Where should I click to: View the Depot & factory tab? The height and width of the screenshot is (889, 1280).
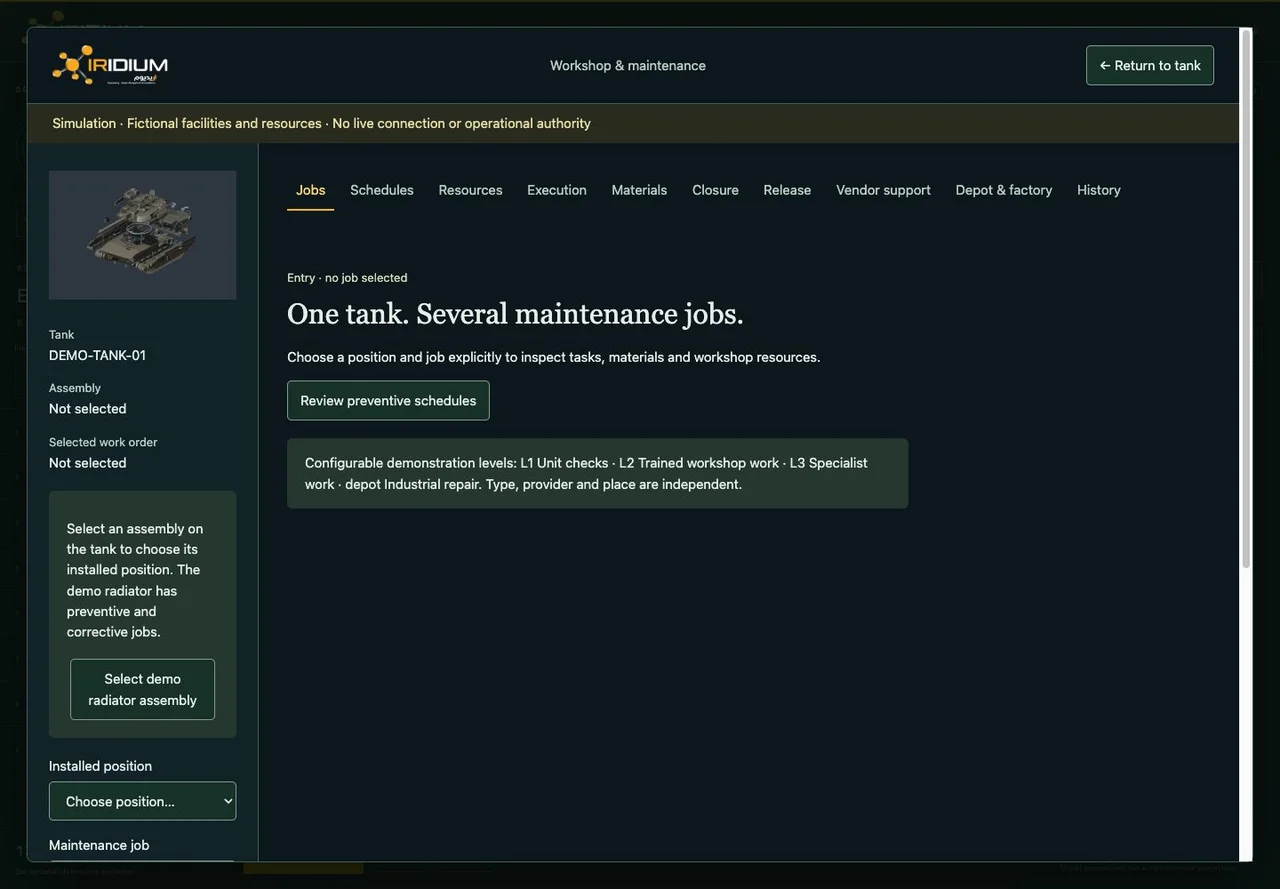click(1004, 190)
